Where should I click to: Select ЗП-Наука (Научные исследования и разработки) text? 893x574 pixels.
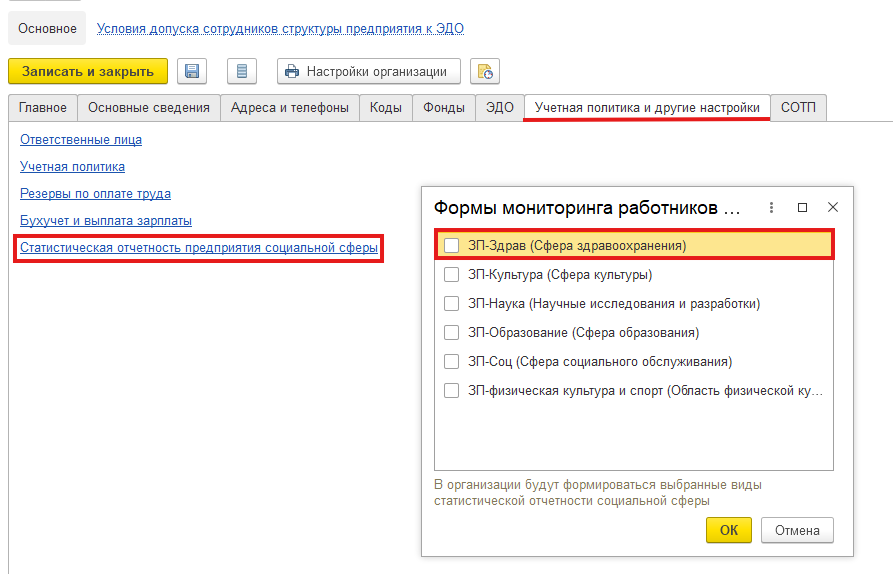tap(614, 304)
